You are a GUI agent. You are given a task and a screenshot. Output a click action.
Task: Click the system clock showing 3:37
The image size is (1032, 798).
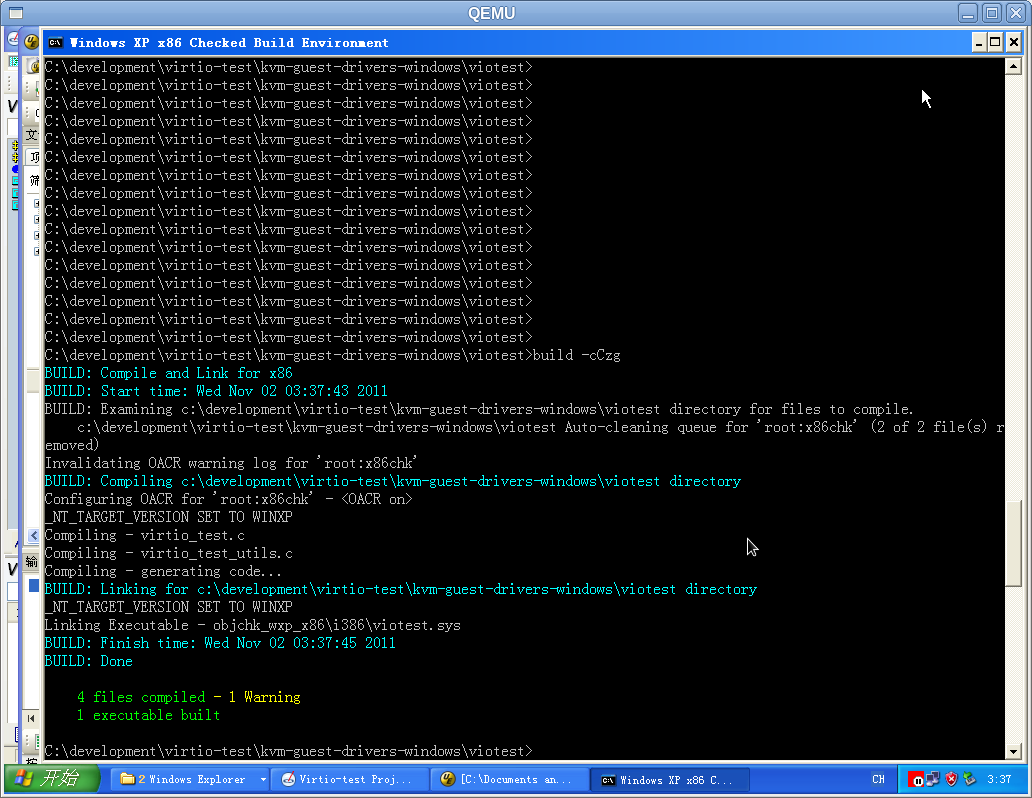point(999,780)
